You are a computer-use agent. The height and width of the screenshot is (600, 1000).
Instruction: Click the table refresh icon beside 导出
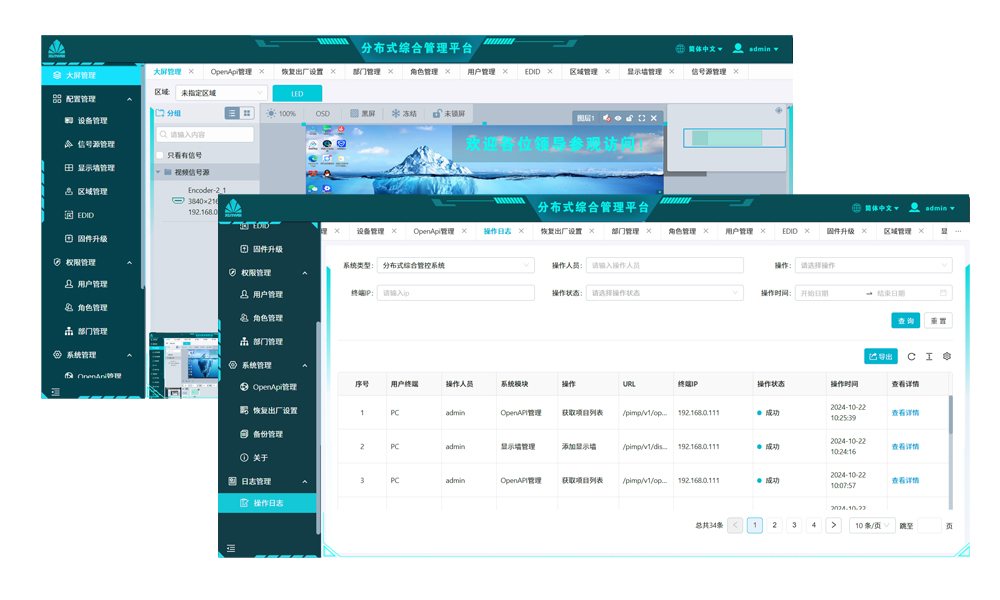(x=911, y=356)
